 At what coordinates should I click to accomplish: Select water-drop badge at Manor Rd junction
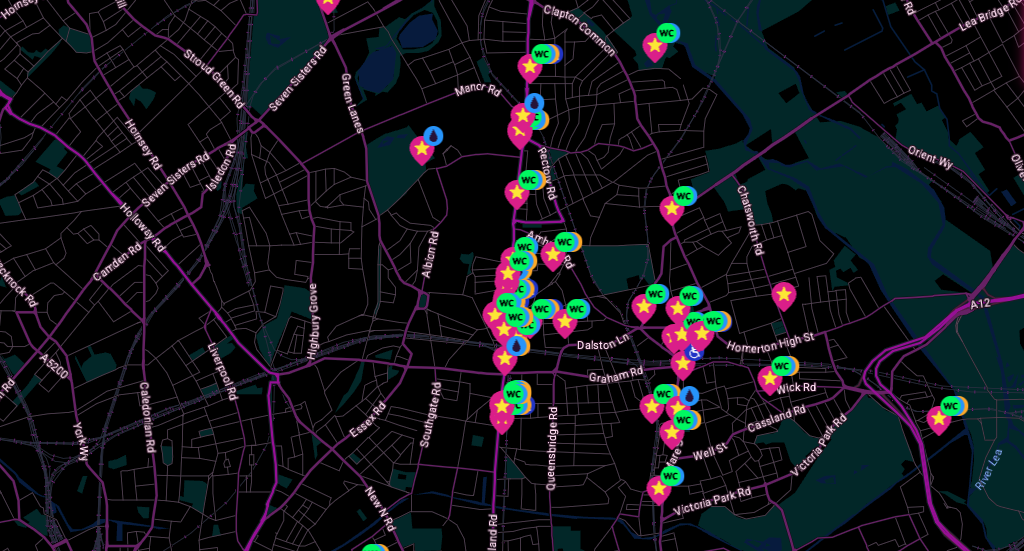point(534,102)
